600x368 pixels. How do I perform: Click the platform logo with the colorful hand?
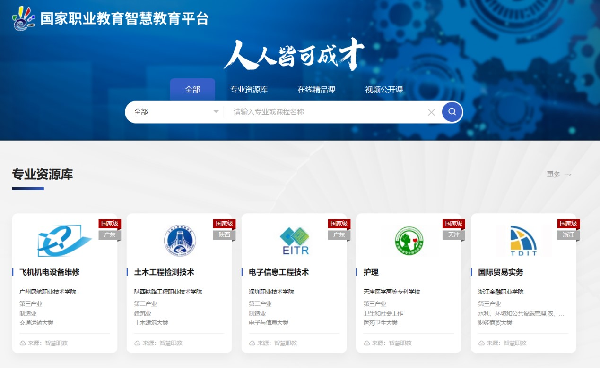tap(24, 18)
